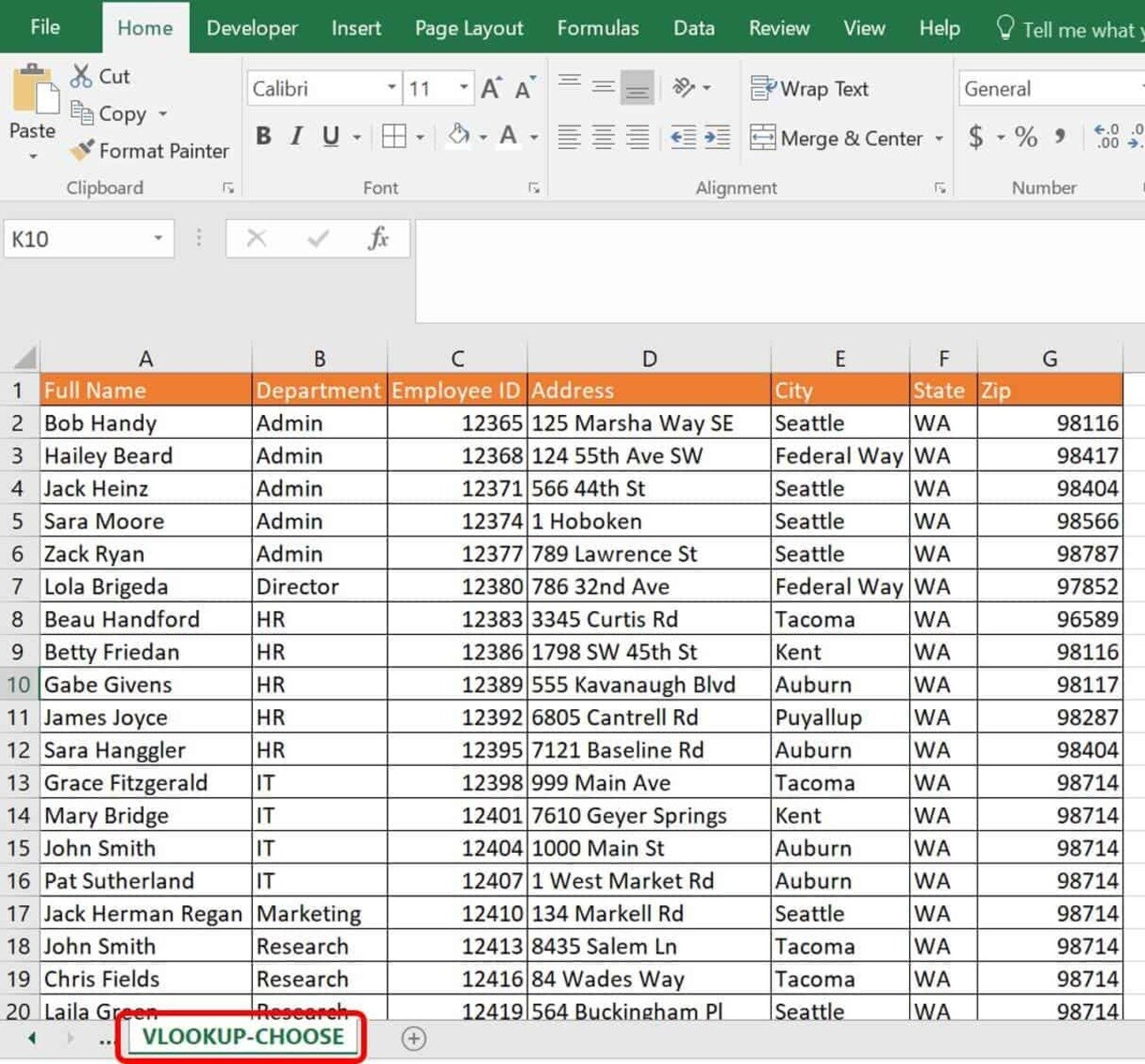Click the Increase Font Size icon

490,88
